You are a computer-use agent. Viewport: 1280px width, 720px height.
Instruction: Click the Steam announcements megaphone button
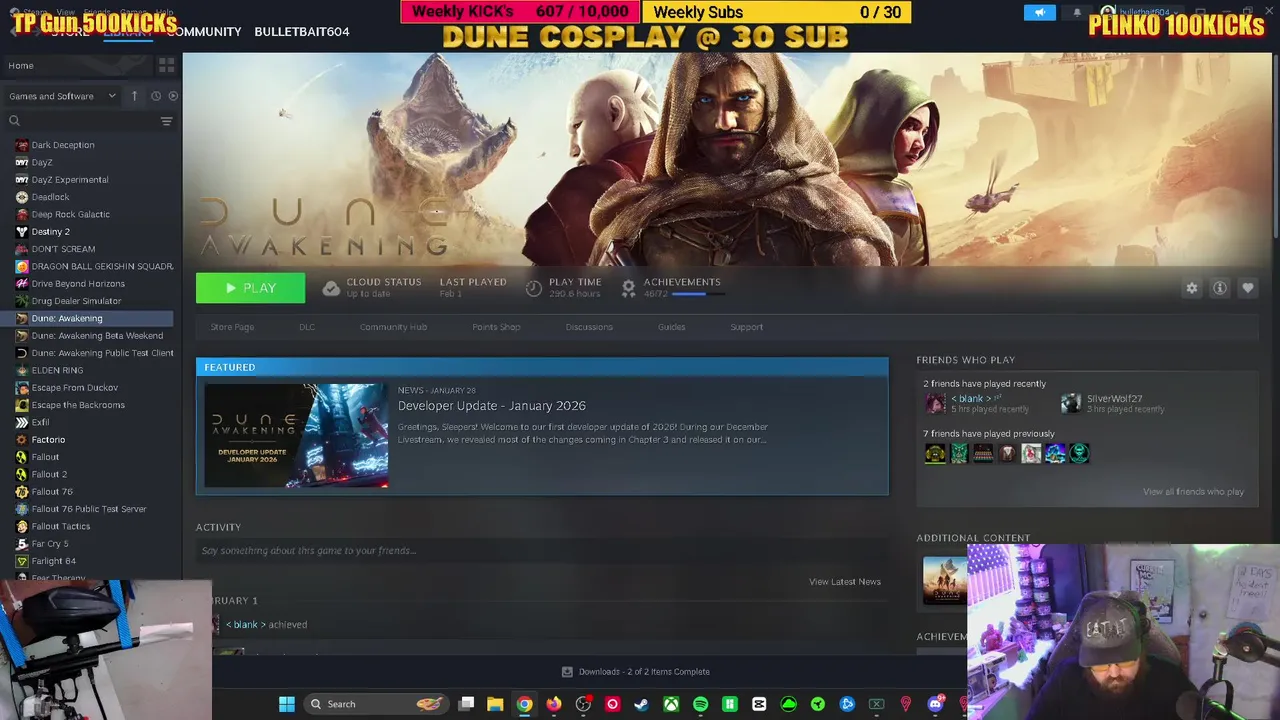point(1039,12)
